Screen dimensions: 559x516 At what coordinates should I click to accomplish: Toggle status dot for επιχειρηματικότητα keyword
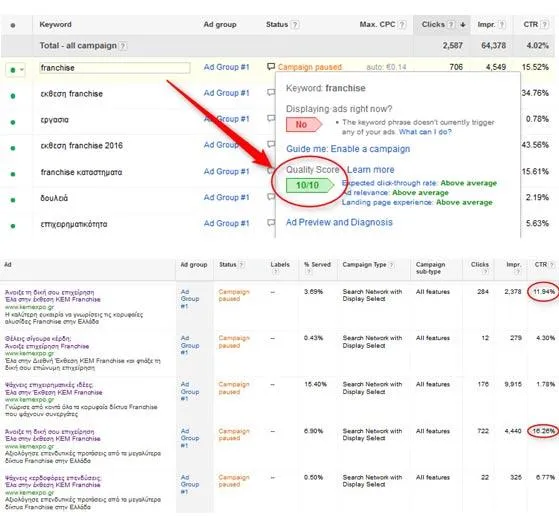pos(13,226)
